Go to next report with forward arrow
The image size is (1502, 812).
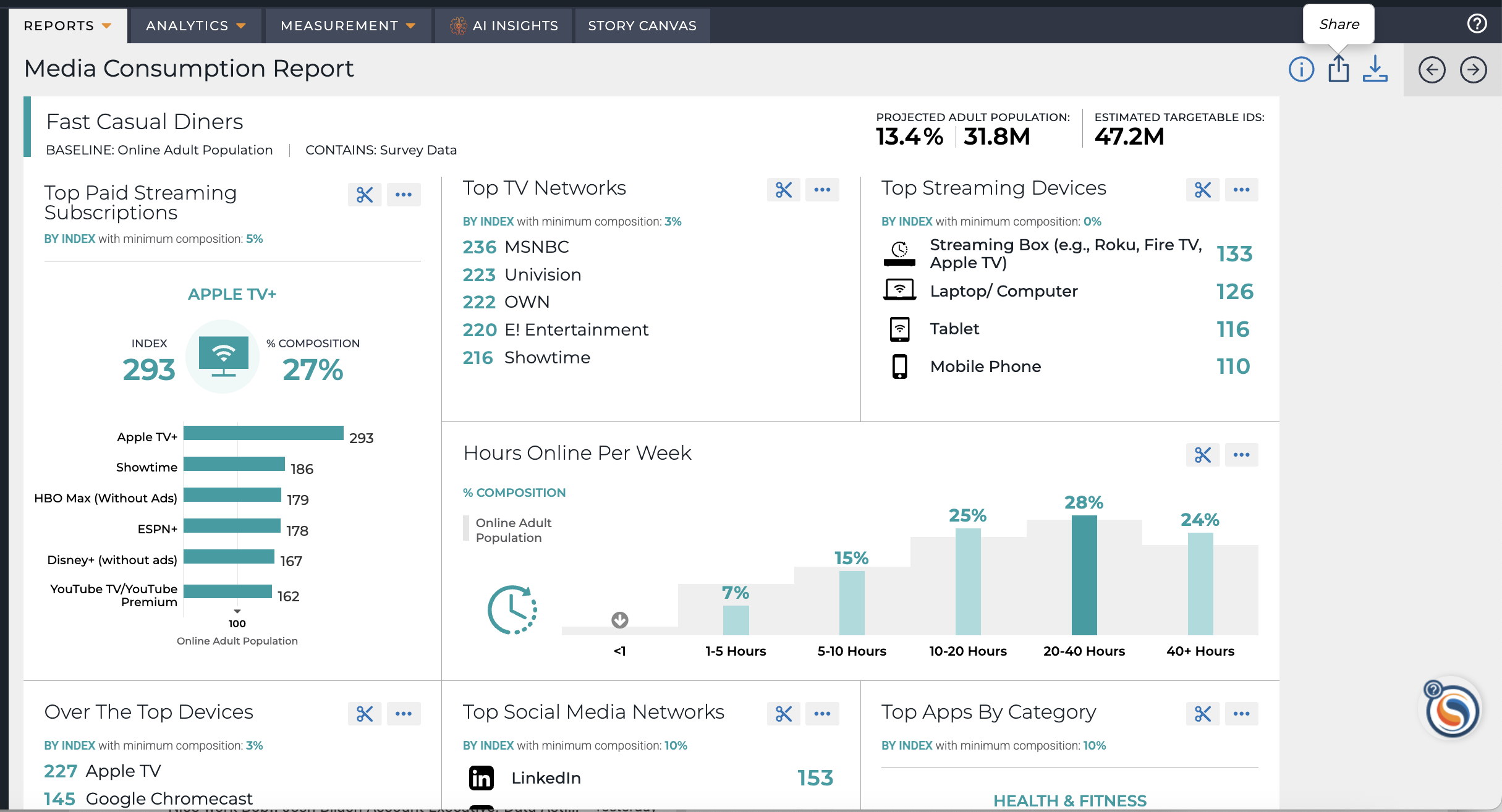1474,70
